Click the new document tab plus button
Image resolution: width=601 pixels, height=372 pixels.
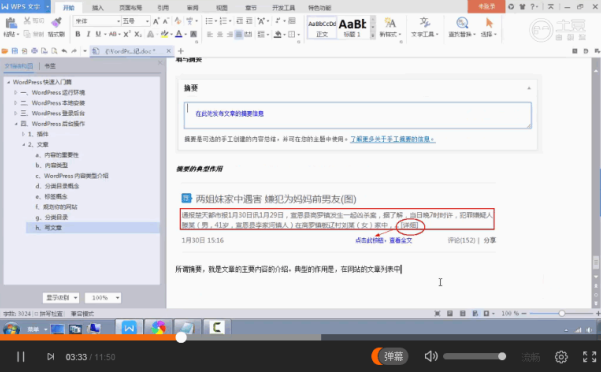(181, 51)
